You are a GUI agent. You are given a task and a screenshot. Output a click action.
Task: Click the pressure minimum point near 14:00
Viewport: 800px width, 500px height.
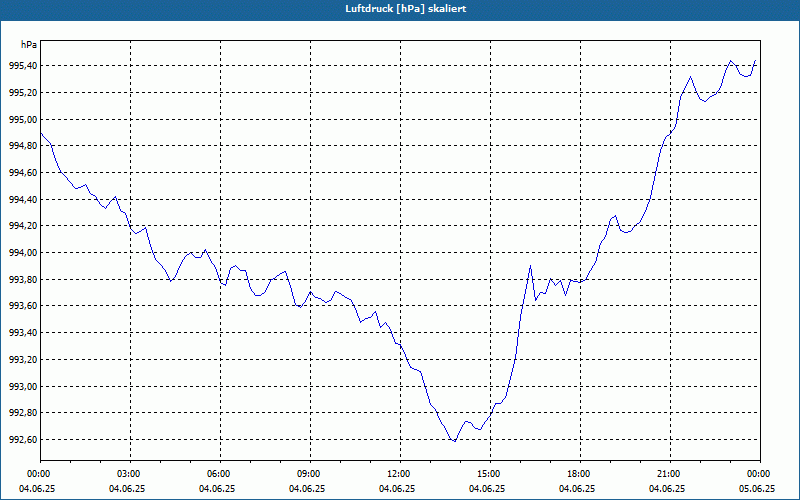pyautogui.click(x=454, y=441)
